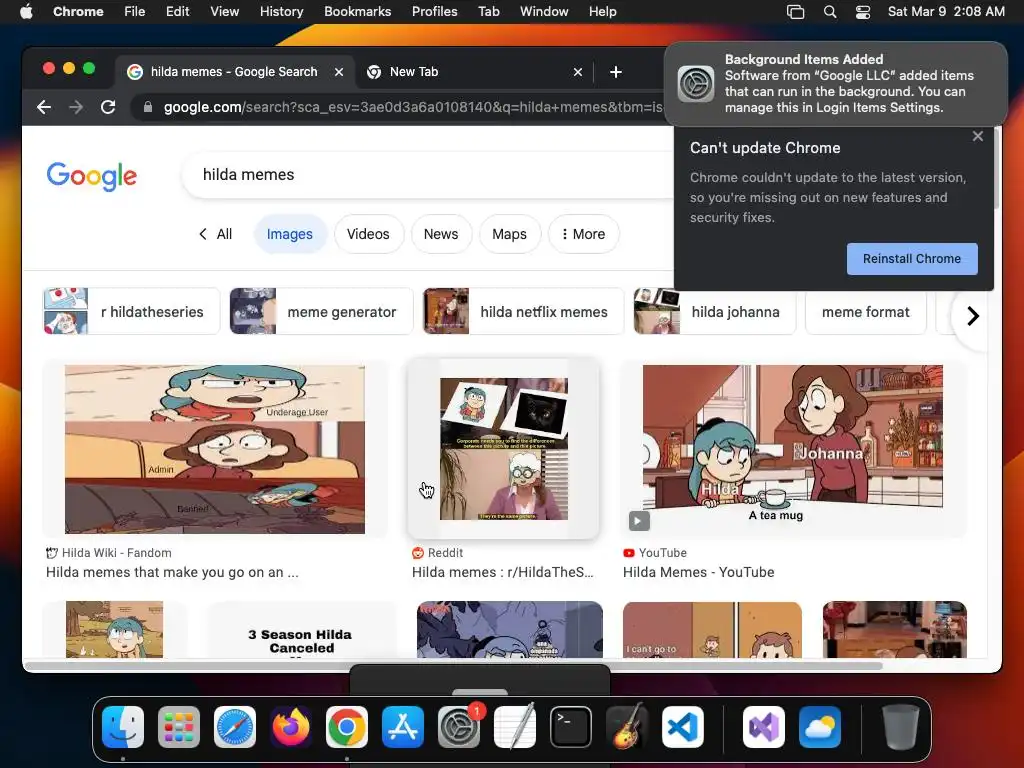Image resolution: width=1024 pixels, height=768 pixels.
Task: Select the 'hilda netflix memes' suggestion chip
Action: coord(523,312)
